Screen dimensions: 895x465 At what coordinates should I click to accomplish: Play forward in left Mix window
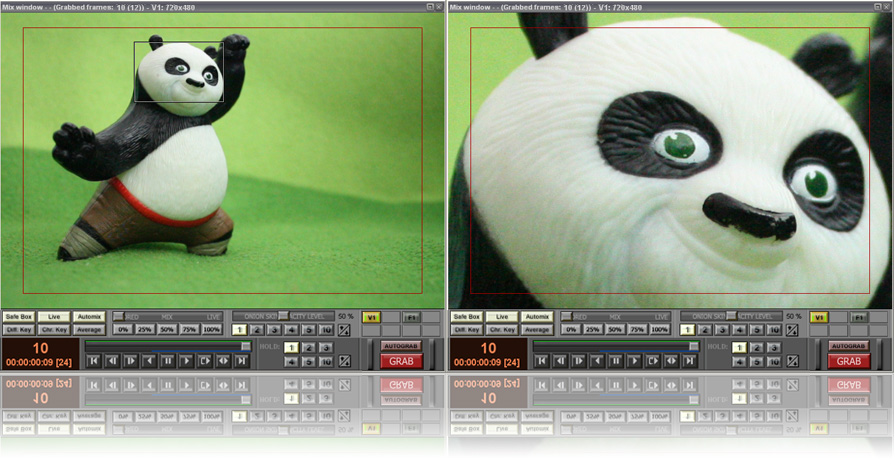pyautogui.click(x=186, y=361)
